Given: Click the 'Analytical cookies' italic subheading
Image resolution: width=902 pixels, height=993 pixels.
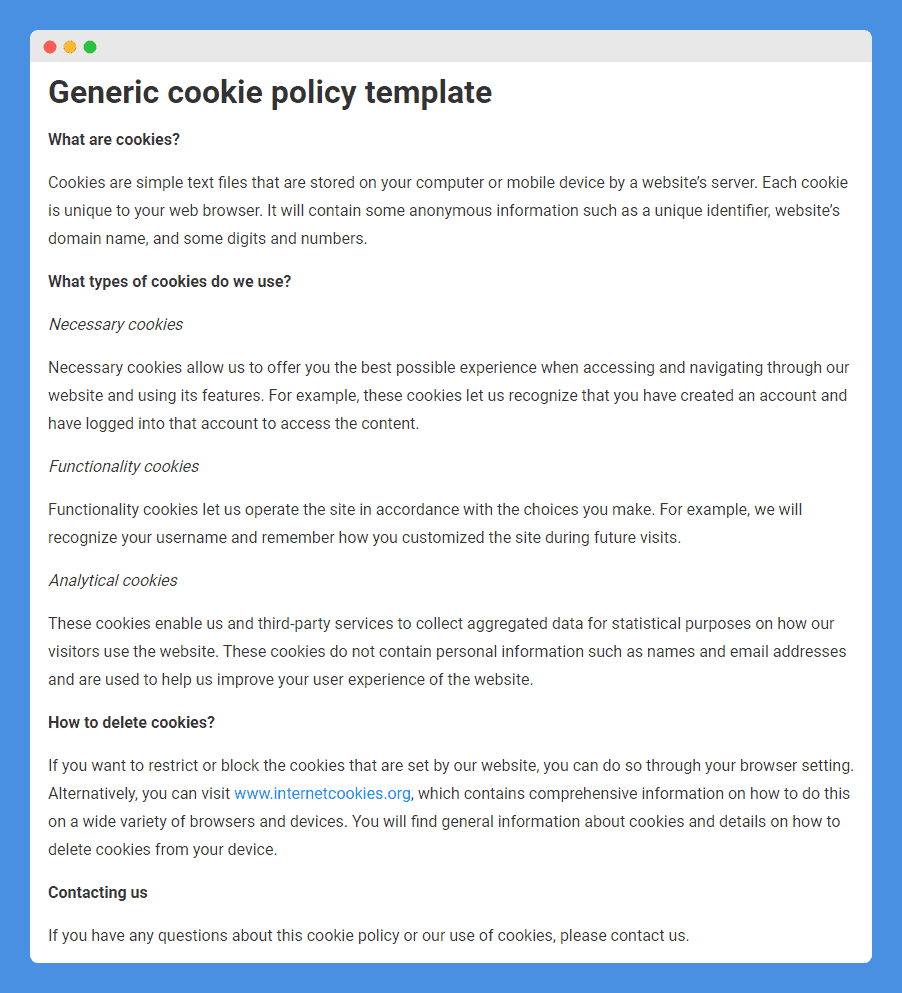Looking at the screenshot, I should pyautogui.click(x=113, y=580).
